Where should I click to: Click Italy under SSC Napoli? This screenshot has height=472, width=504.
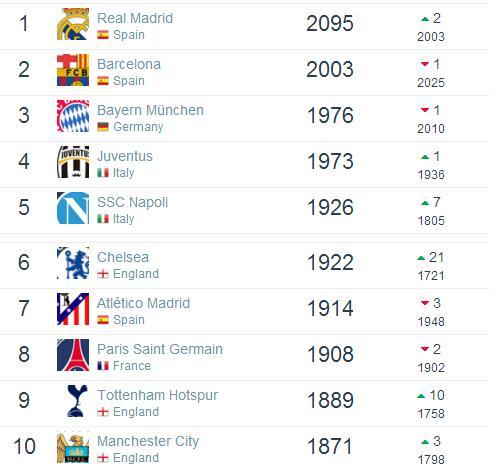[124, 219]
